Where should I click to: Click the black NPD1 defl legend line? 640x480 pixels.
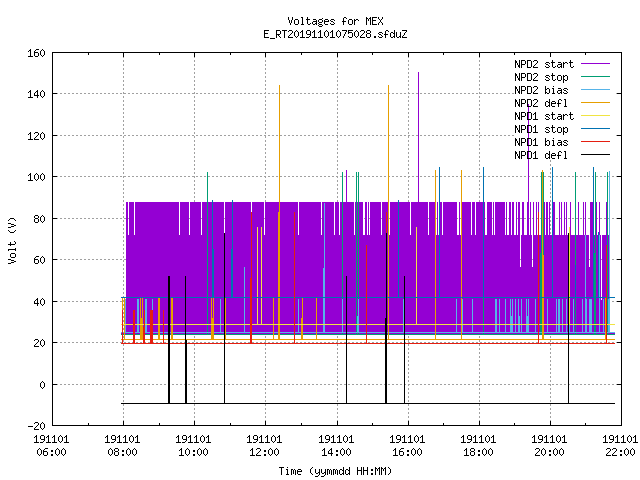[x=595, y=155]
